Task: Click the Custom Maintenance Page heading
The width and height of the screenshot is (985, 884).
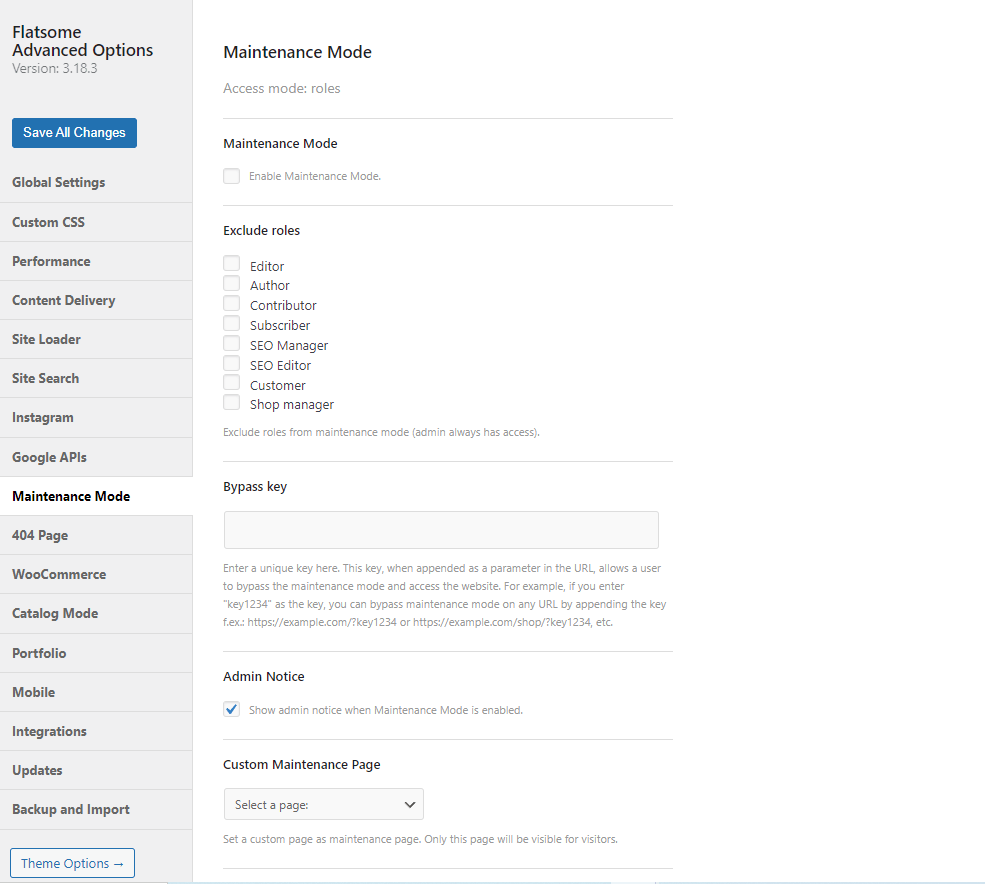Action: (302, 765)
